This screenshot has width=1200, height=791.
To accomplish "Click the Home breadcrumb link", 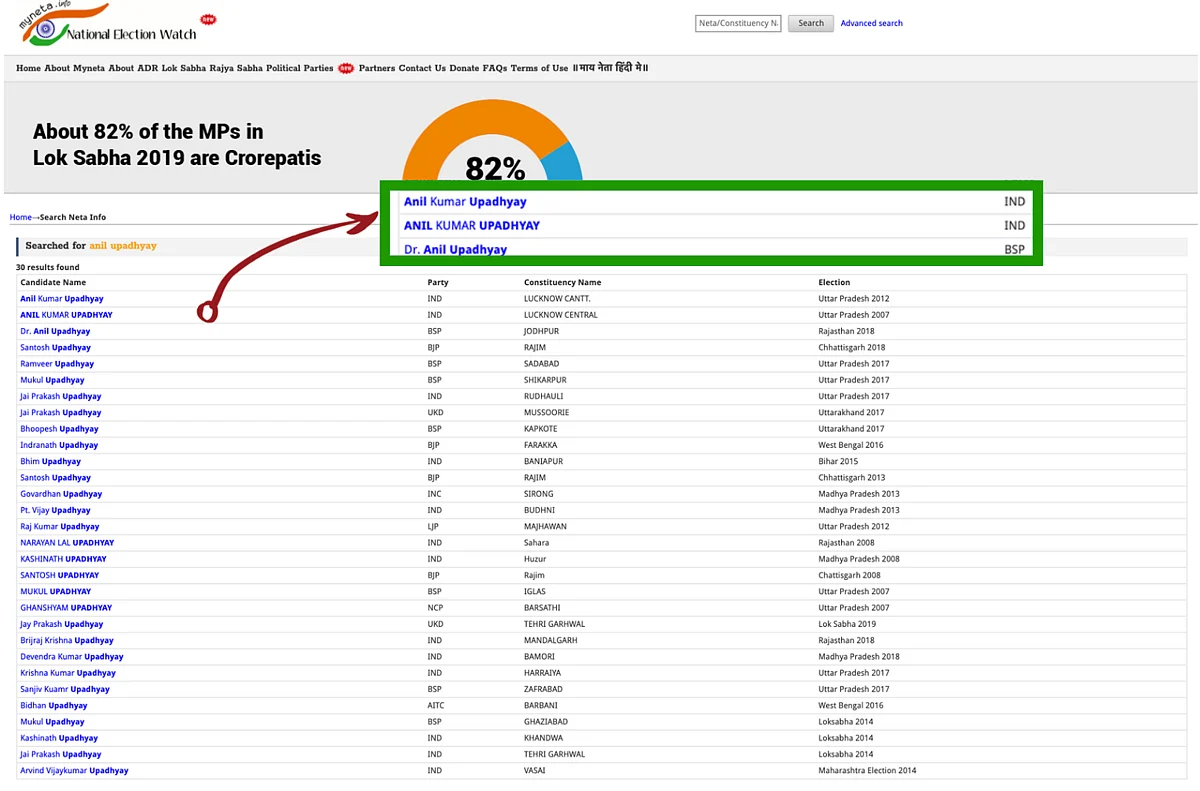I will coord(21,217).
